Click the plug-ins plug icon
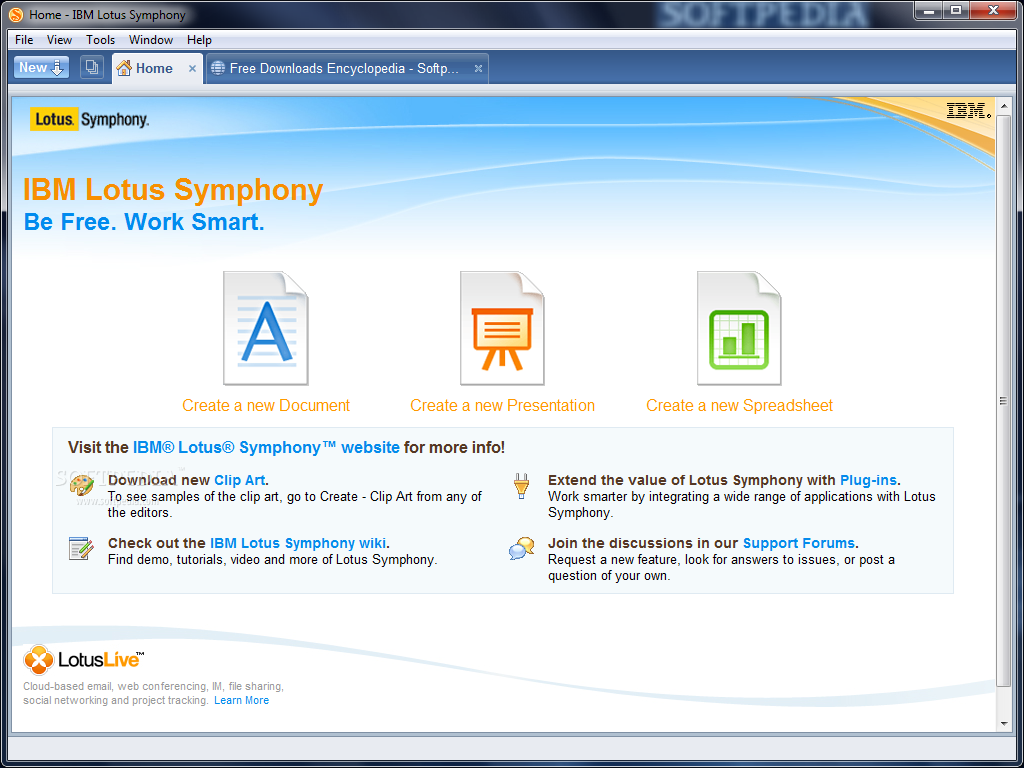 tap(521, 486)
